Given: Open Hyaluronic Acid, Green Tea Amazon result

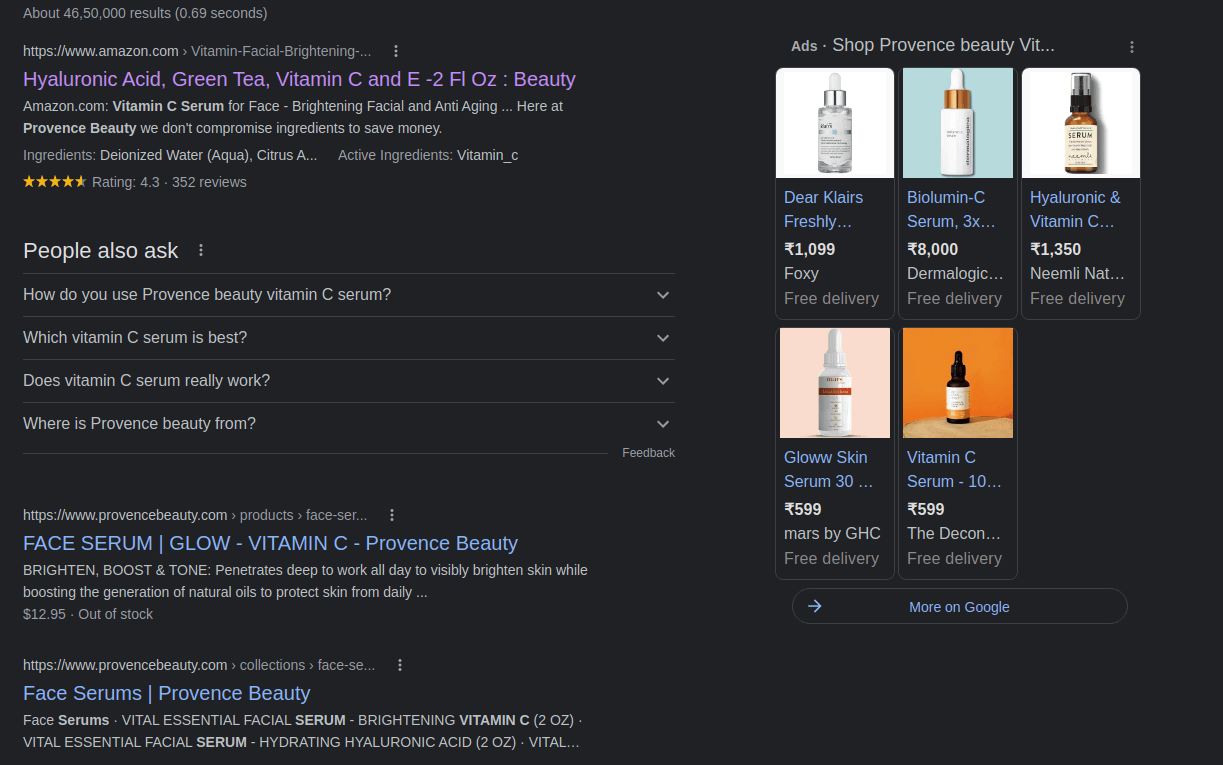Looking at the screenshot, I should 299,79.
